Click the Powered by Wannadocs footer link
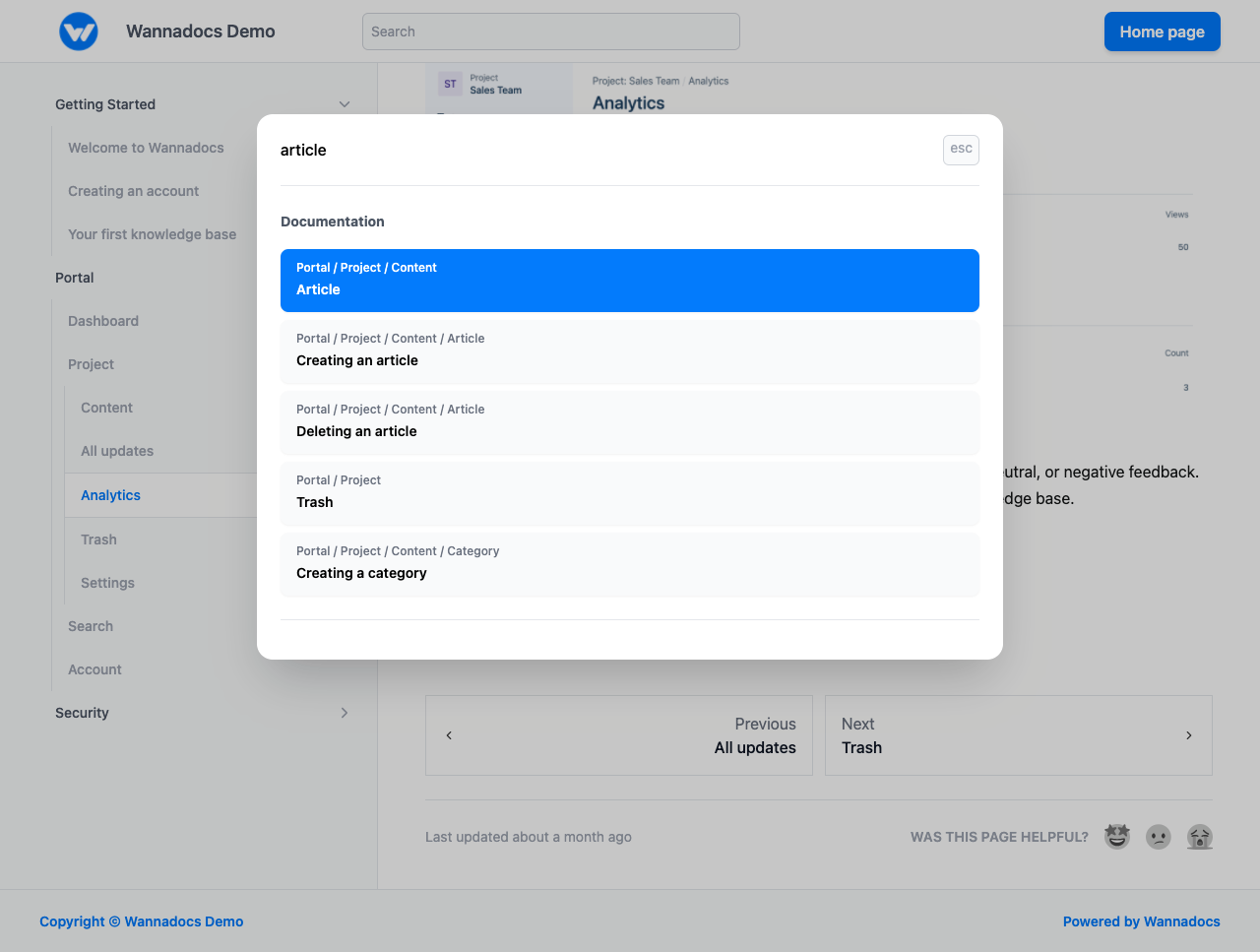Screen dimensions: 1260x952 tap(1142, 921)
